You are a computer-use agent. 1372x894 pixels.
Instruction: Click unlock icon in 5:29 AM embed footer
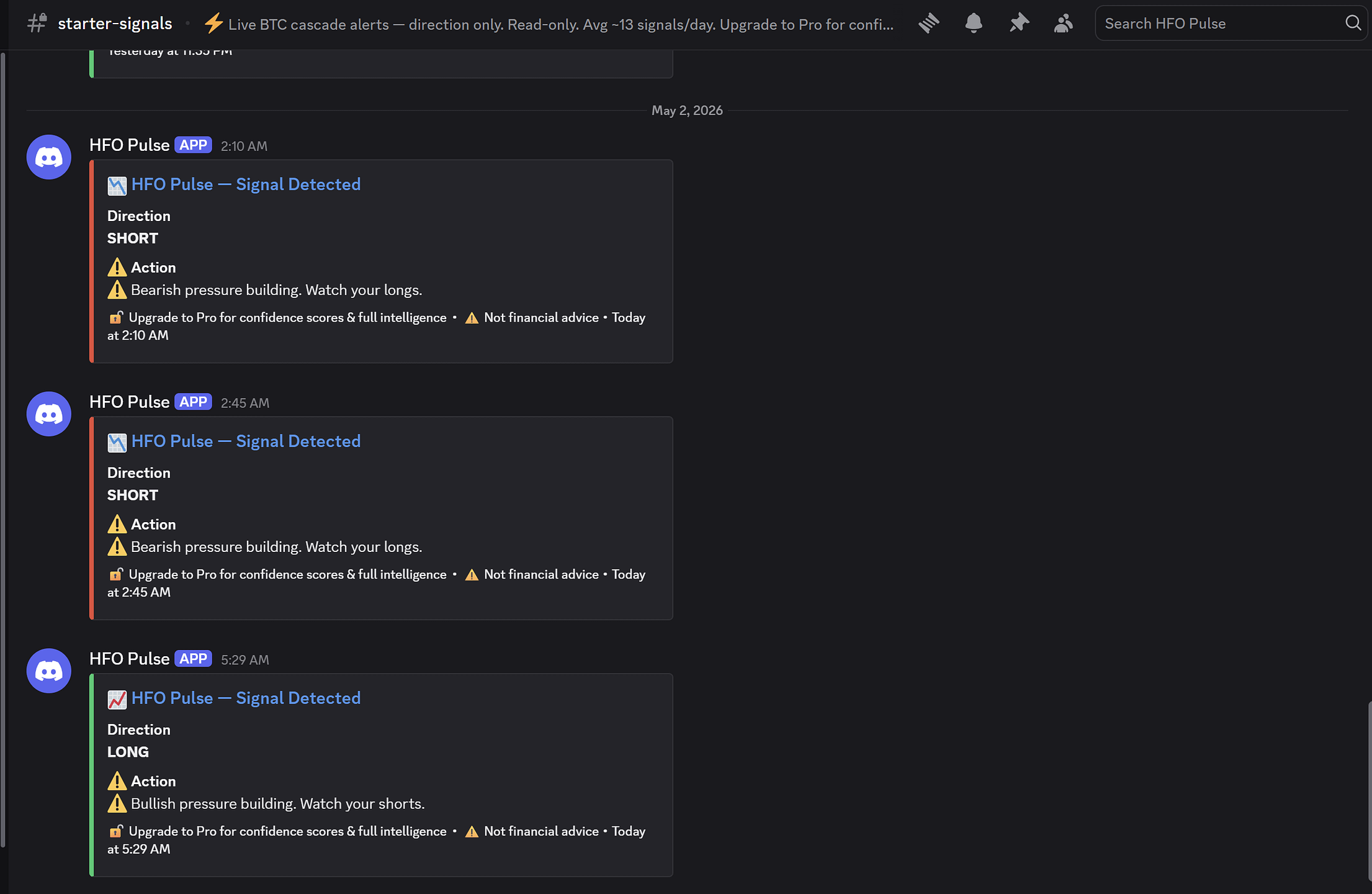pyautogui.click(x=116, y=832)
